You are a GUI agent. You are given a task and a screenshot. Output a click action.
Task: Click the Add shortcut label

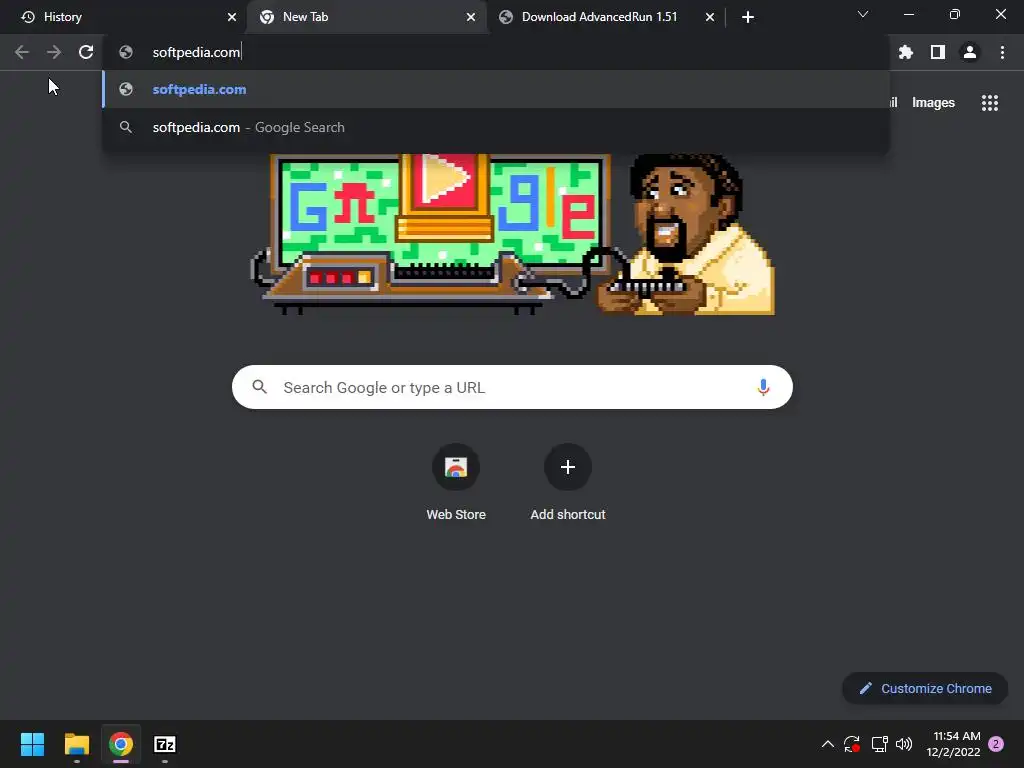[x=568, y=515]
